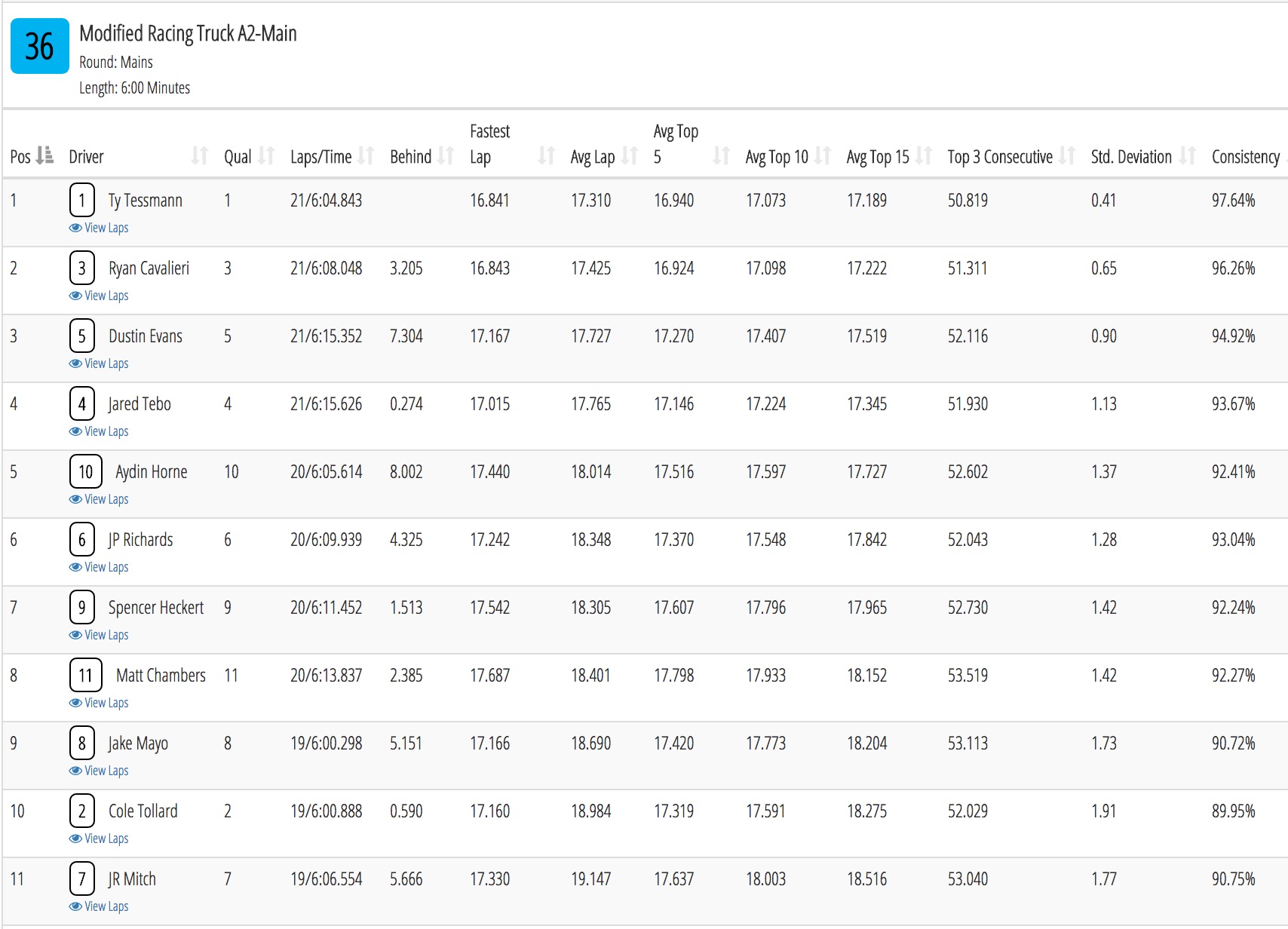Click the Avg Top 10 sort arrows
Image resolution: width=1288 pixels, height=929 pixels.
[x=823, y=156]
